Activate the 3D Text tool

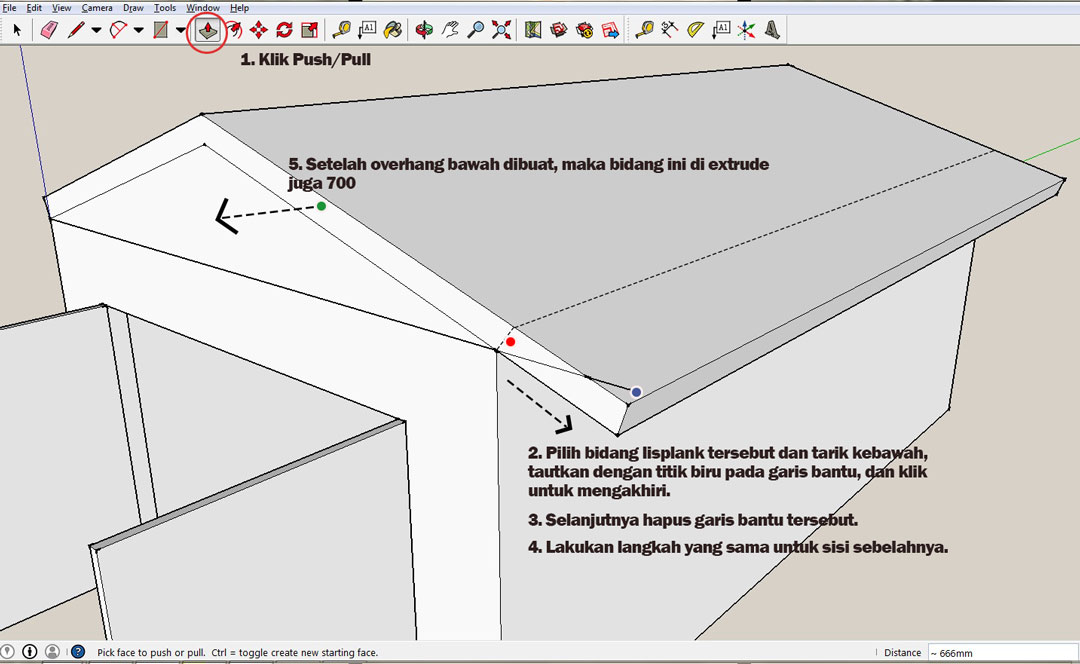(x=772, y=30)
